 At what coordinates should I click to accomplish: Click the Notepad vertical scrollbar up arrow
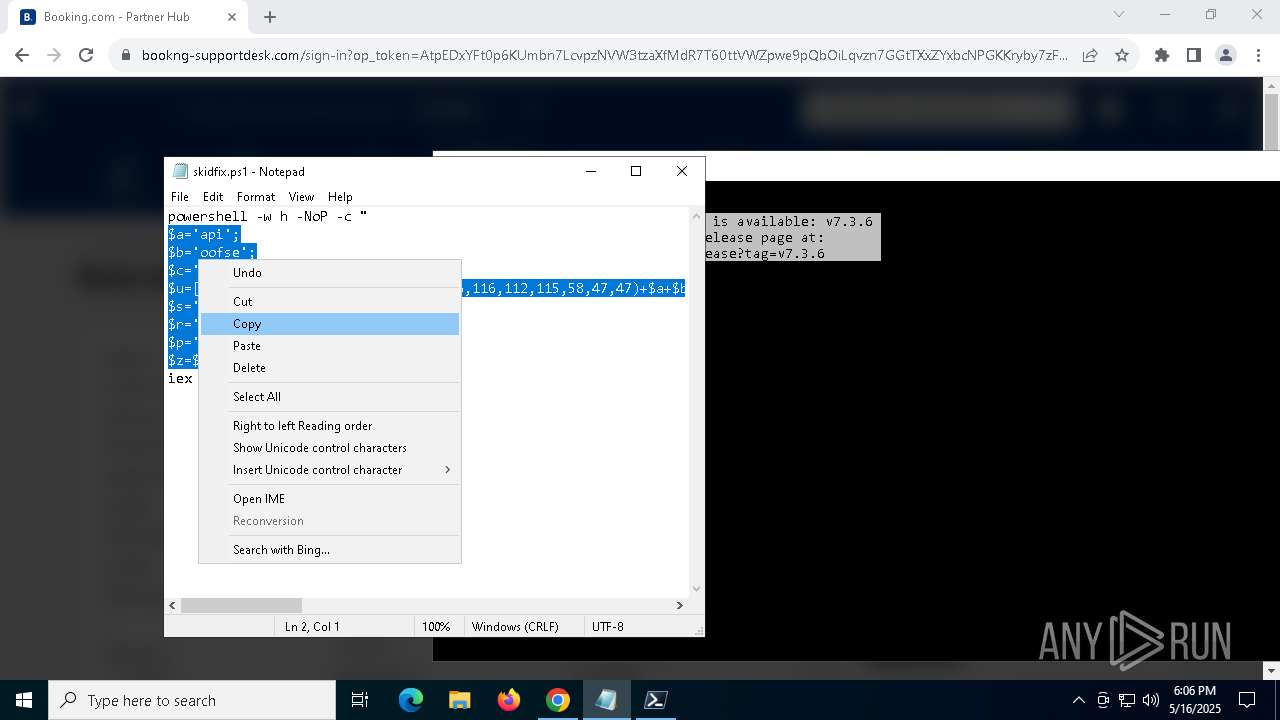pyautogui.click(x=697, y=216)
